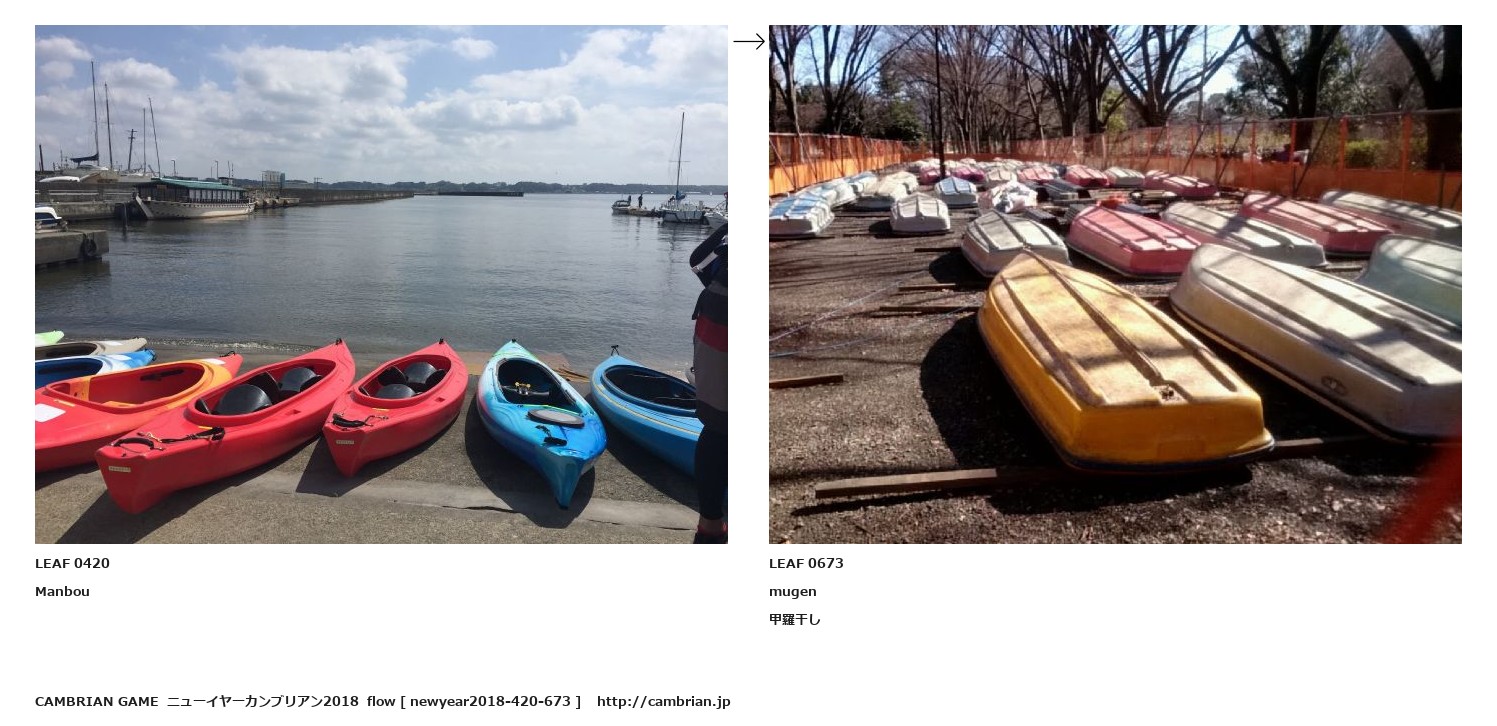Click the yellow overturned boat in the photo
The height and width of the screenshot is (726, 1497).
[x=1122, y=365]
